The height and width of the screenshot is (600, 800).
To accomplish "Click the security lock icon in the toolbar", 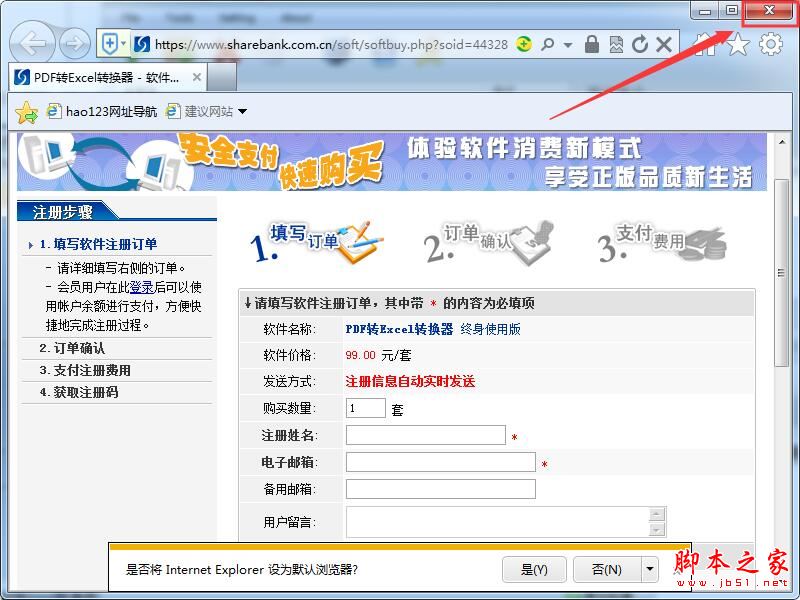I will point(590,43).
